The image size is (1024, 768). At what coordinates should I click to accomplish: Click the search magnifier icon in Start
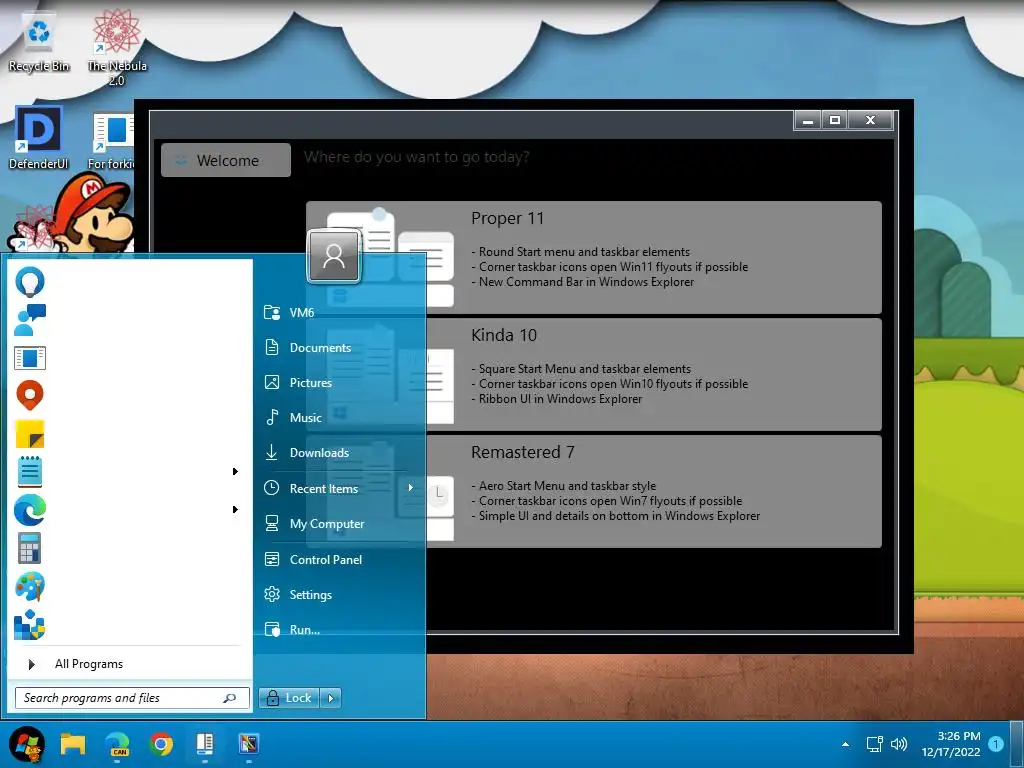(x=229, y=698)
